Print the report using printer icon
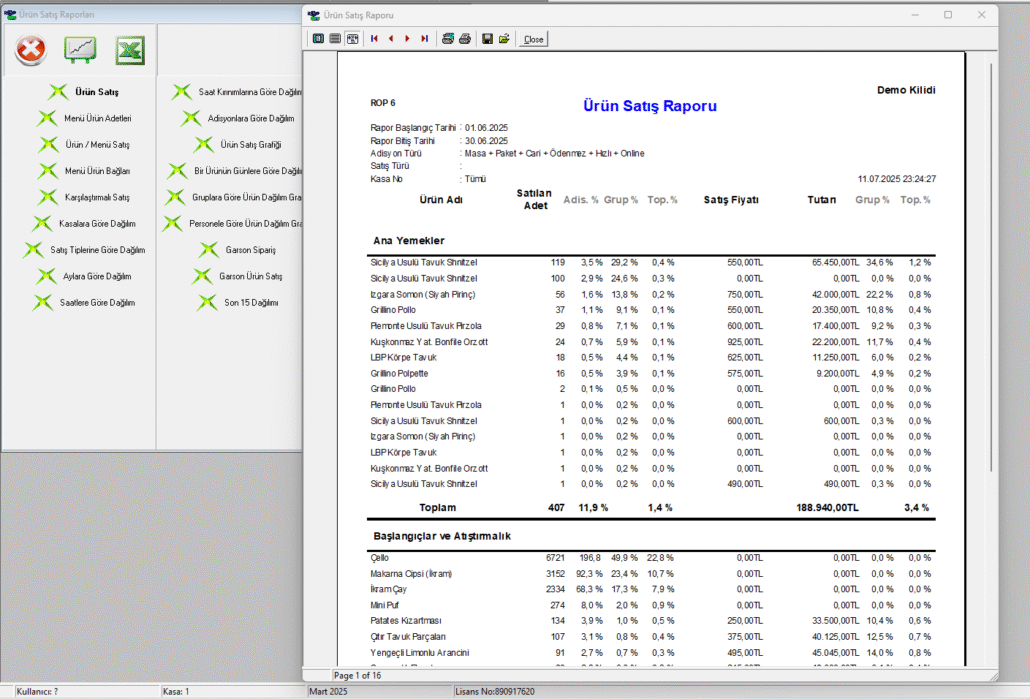This screenshot has height=699, width=1030. coord(465,39)
